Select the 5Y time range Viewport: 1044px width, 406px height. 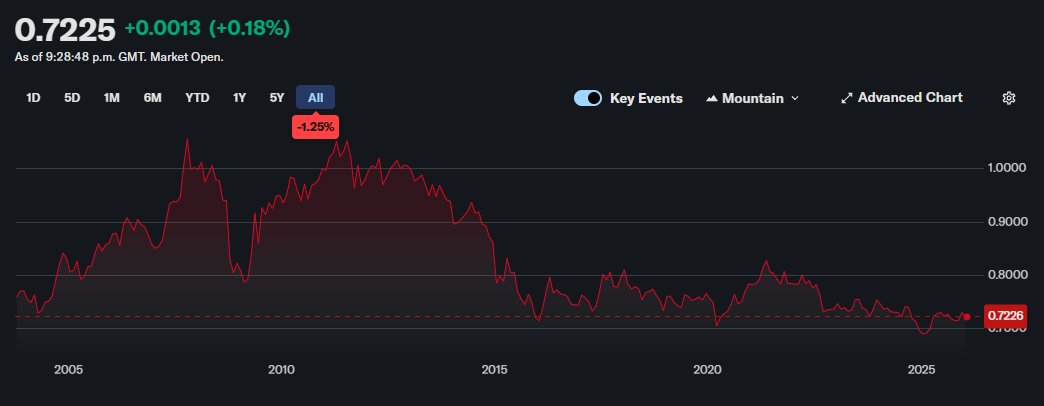277,98
